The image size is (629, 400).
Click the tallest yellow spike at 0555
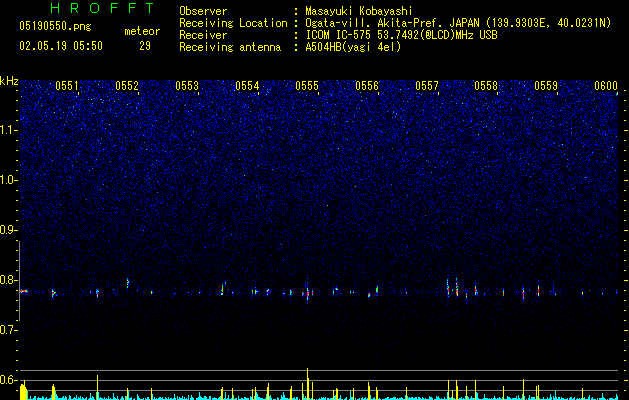308,384
